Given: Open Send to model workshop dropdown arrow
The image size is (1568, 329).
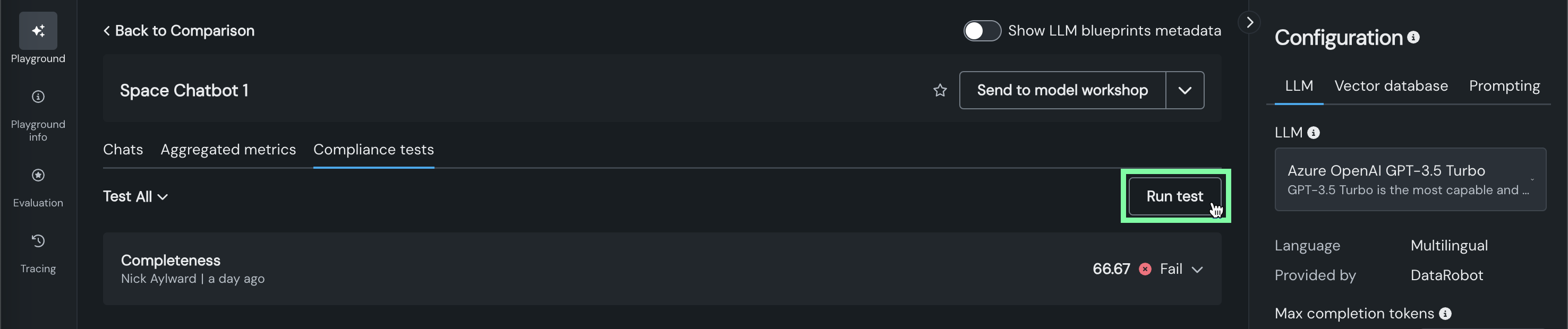Looking at the screenshot, I should [x=1184, y=91].
